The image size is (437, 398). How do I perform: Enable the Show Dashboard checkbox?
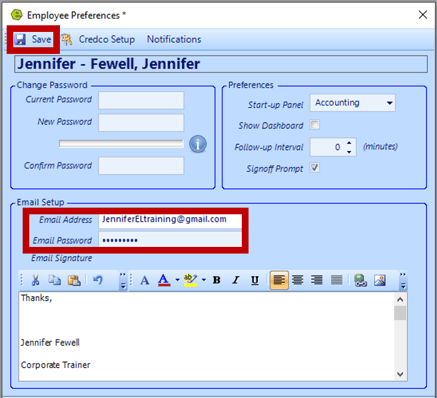coord(315,125)
